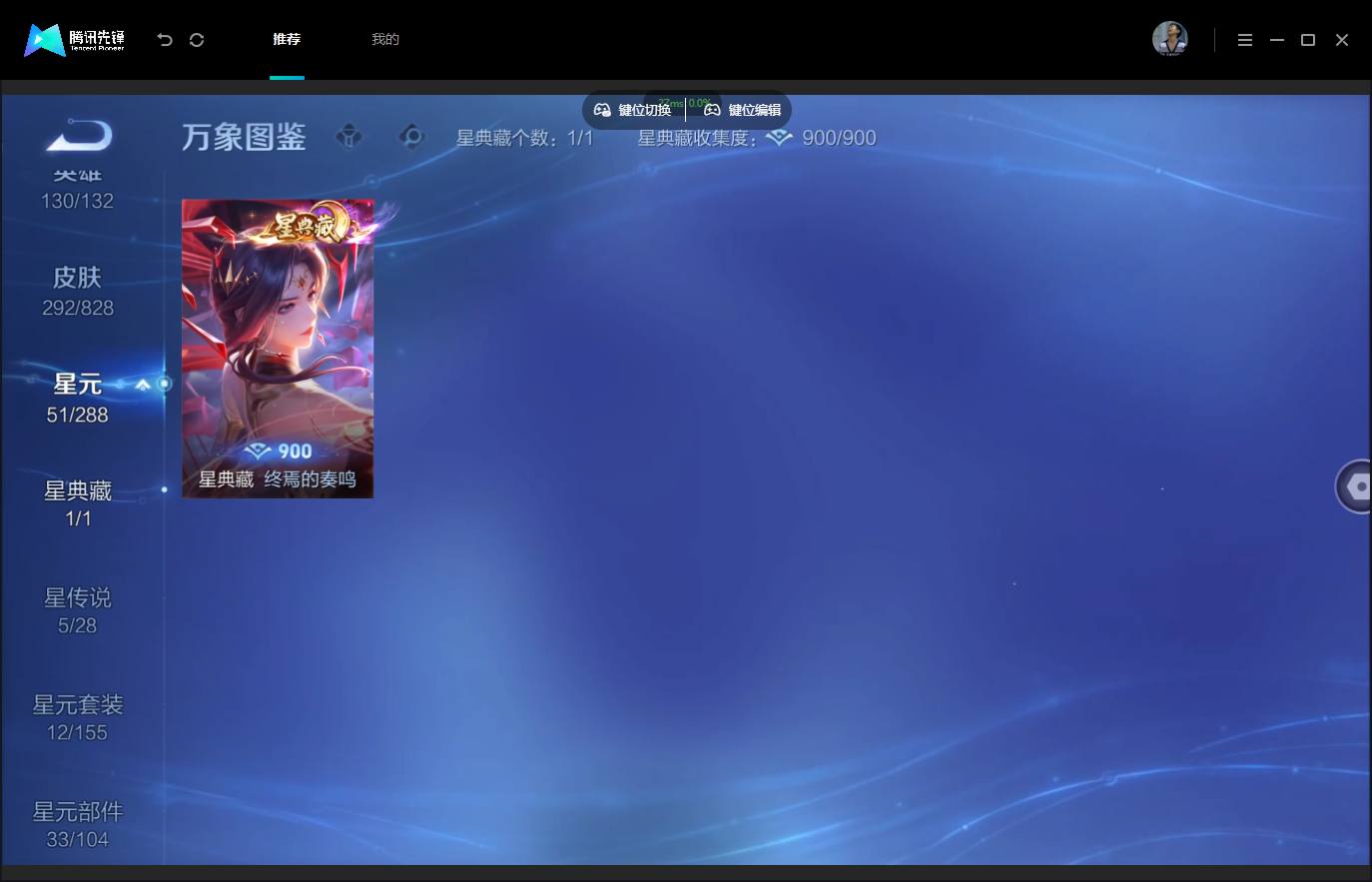This screenshot has height=882, width=1372.
Task: Collapse the 星元 category arrow
Action: 143,384
